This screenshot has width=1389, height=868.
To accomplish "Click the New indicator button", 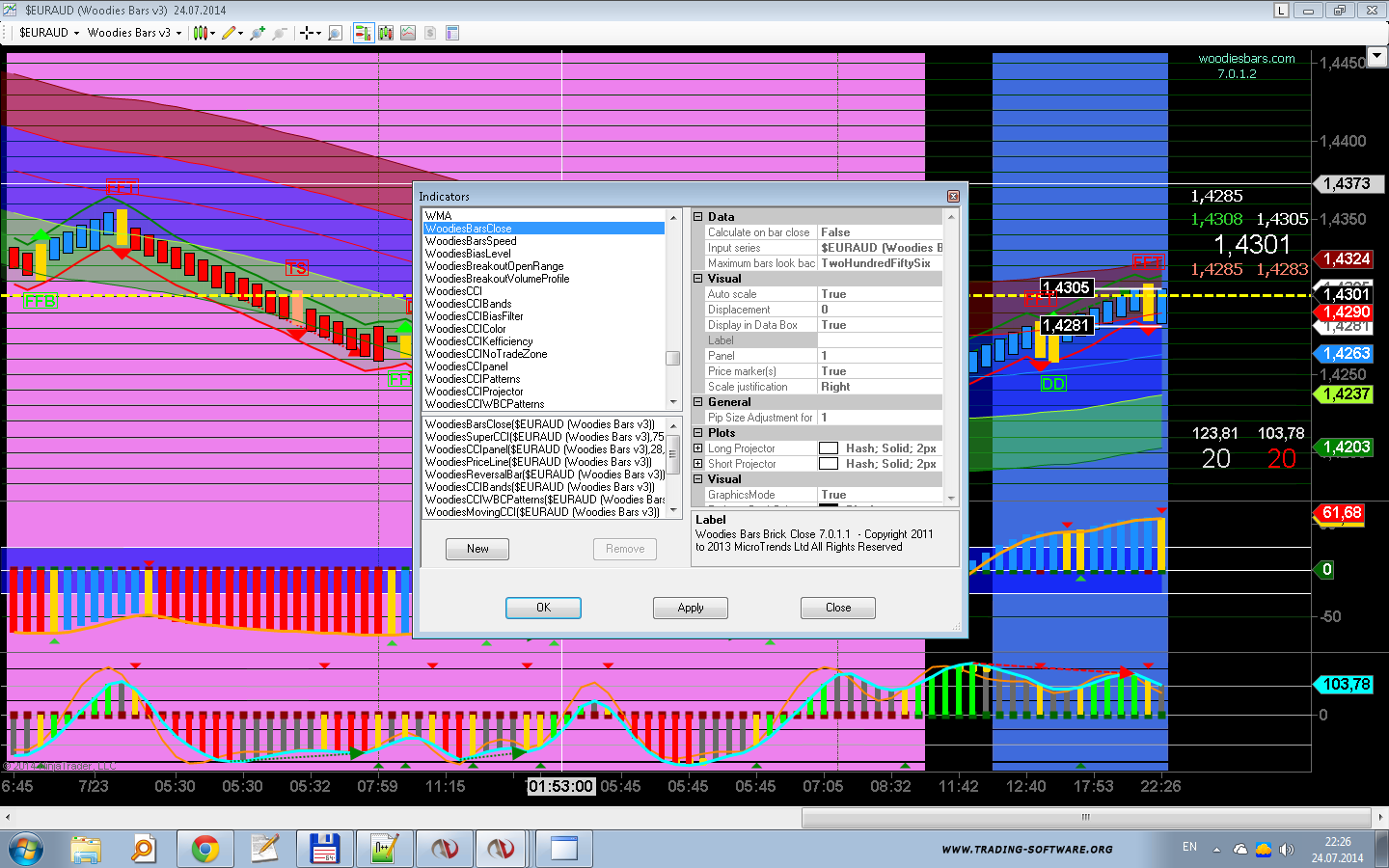I will coord(477,549).
